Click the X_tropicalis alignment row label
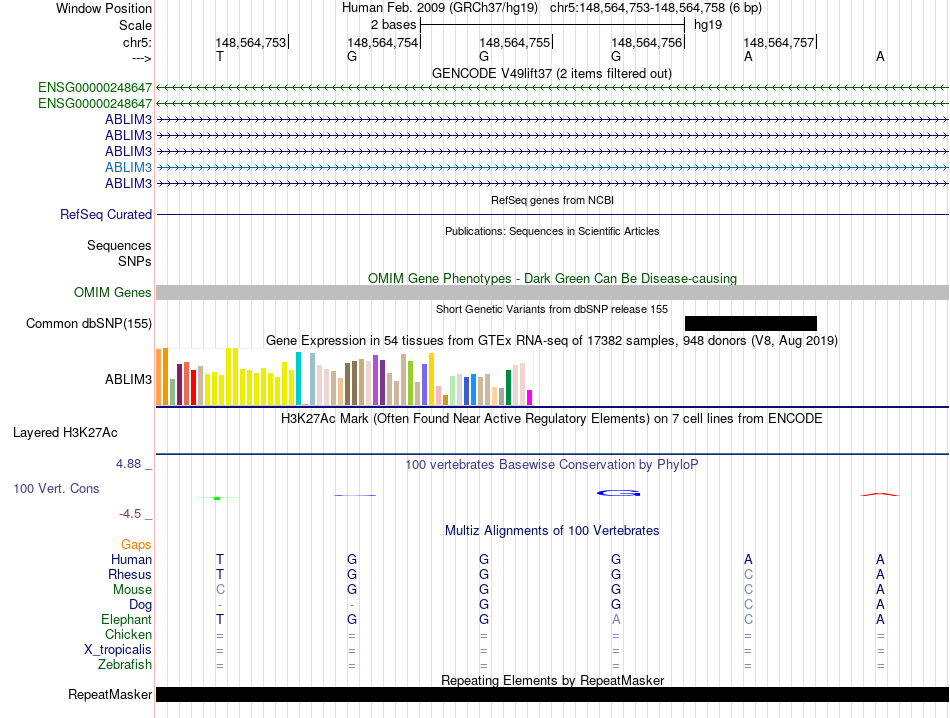Viewport: 950px width, 718px height. 118,650
